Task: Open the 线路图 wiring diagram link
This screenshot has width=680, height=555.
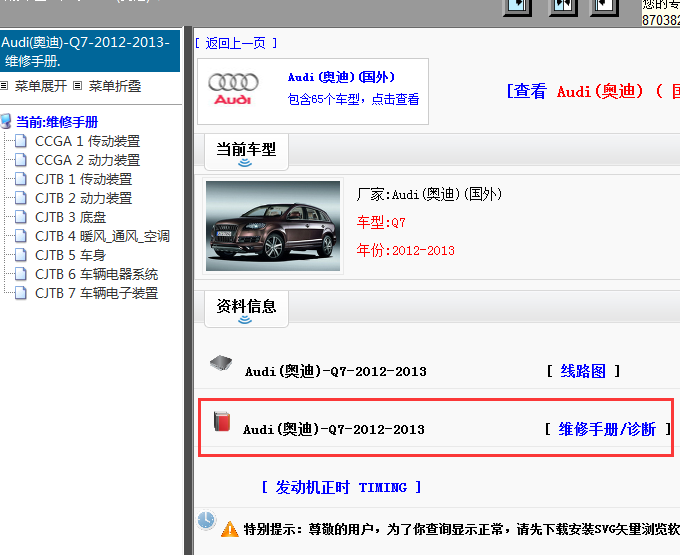Action: [x=583, y=371]
